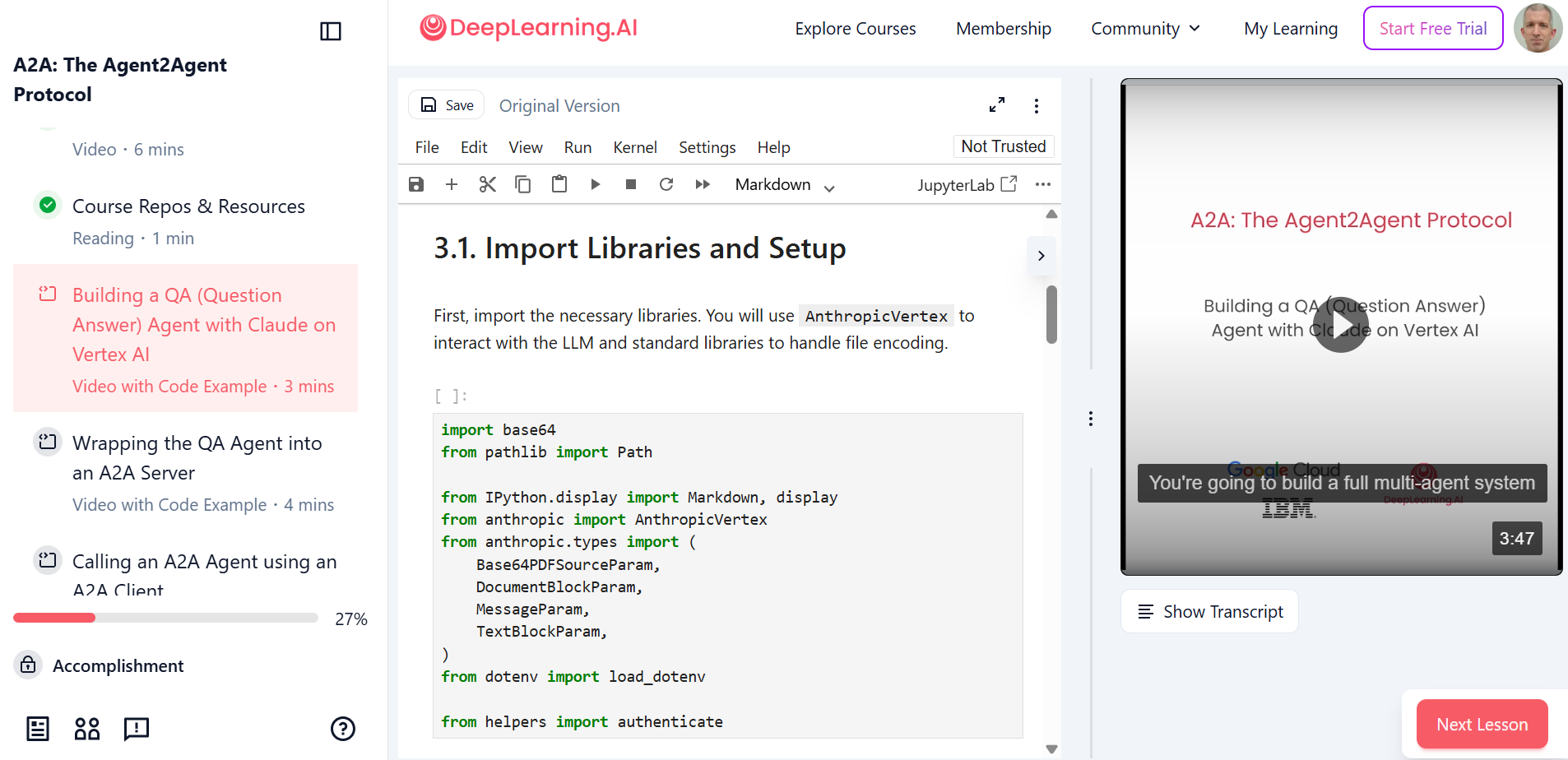Expand notebook to fullscreen view
1568x760 pixels.
[997, 105]
